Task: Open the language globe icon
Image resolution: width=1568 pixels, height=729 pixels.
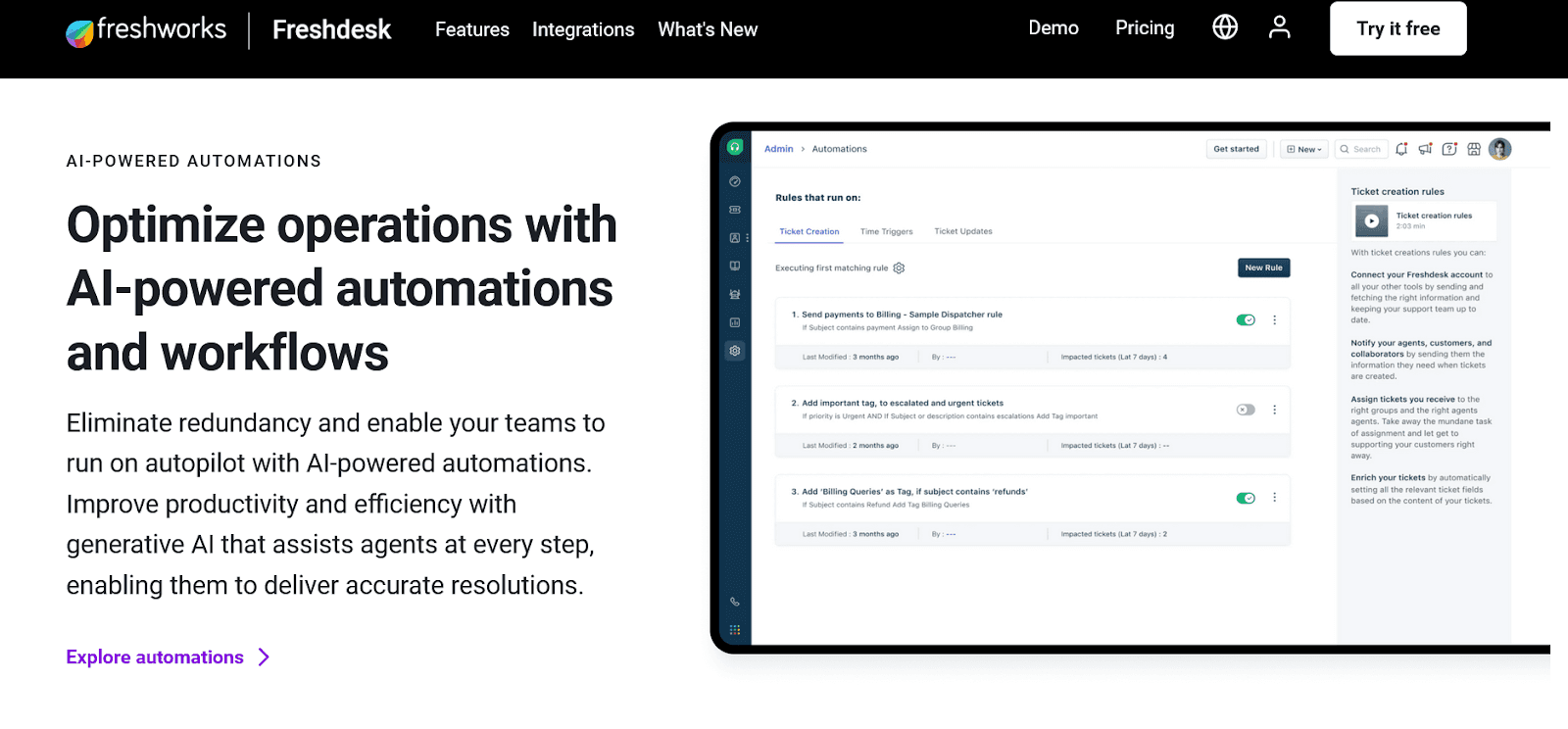Action: click(1225, 27)
